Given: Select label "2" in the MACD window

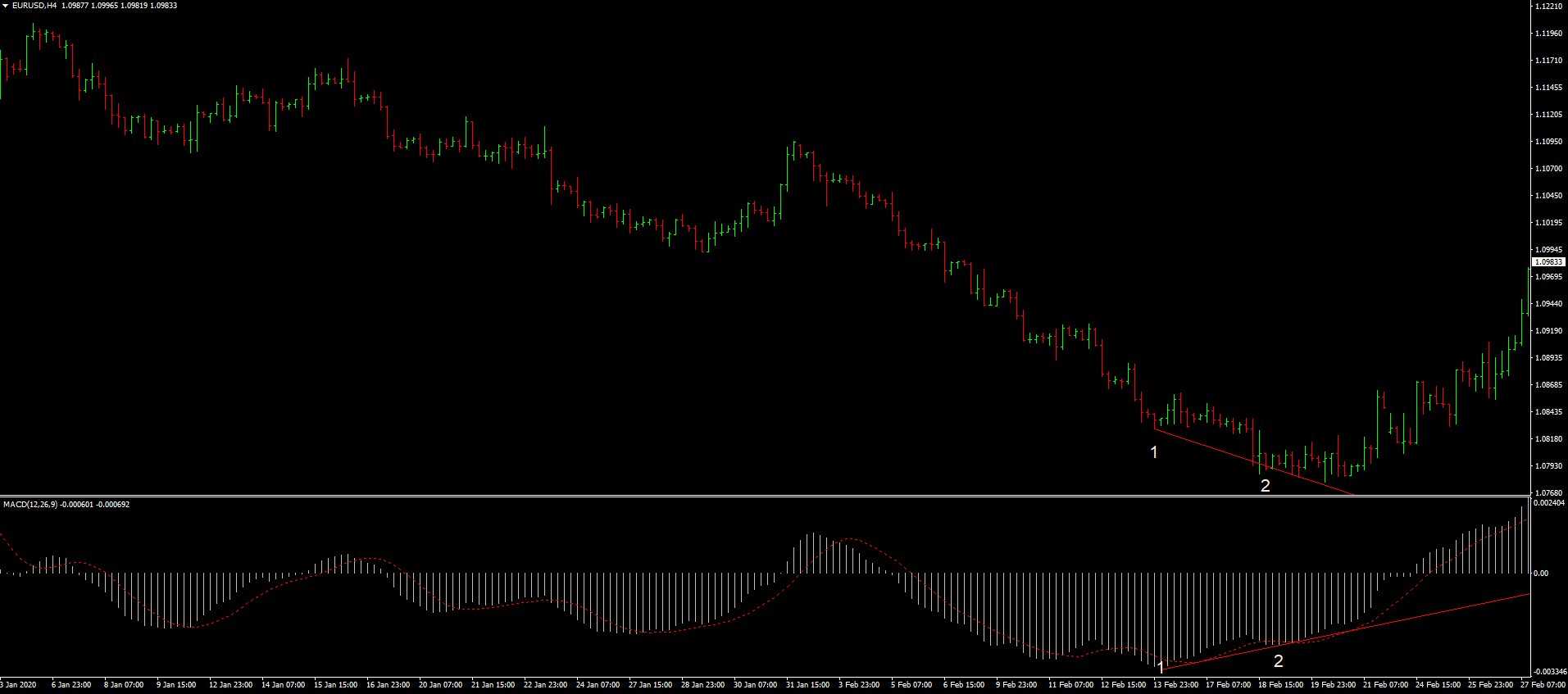Looking at the screenshot, I should click(1278, 661).
